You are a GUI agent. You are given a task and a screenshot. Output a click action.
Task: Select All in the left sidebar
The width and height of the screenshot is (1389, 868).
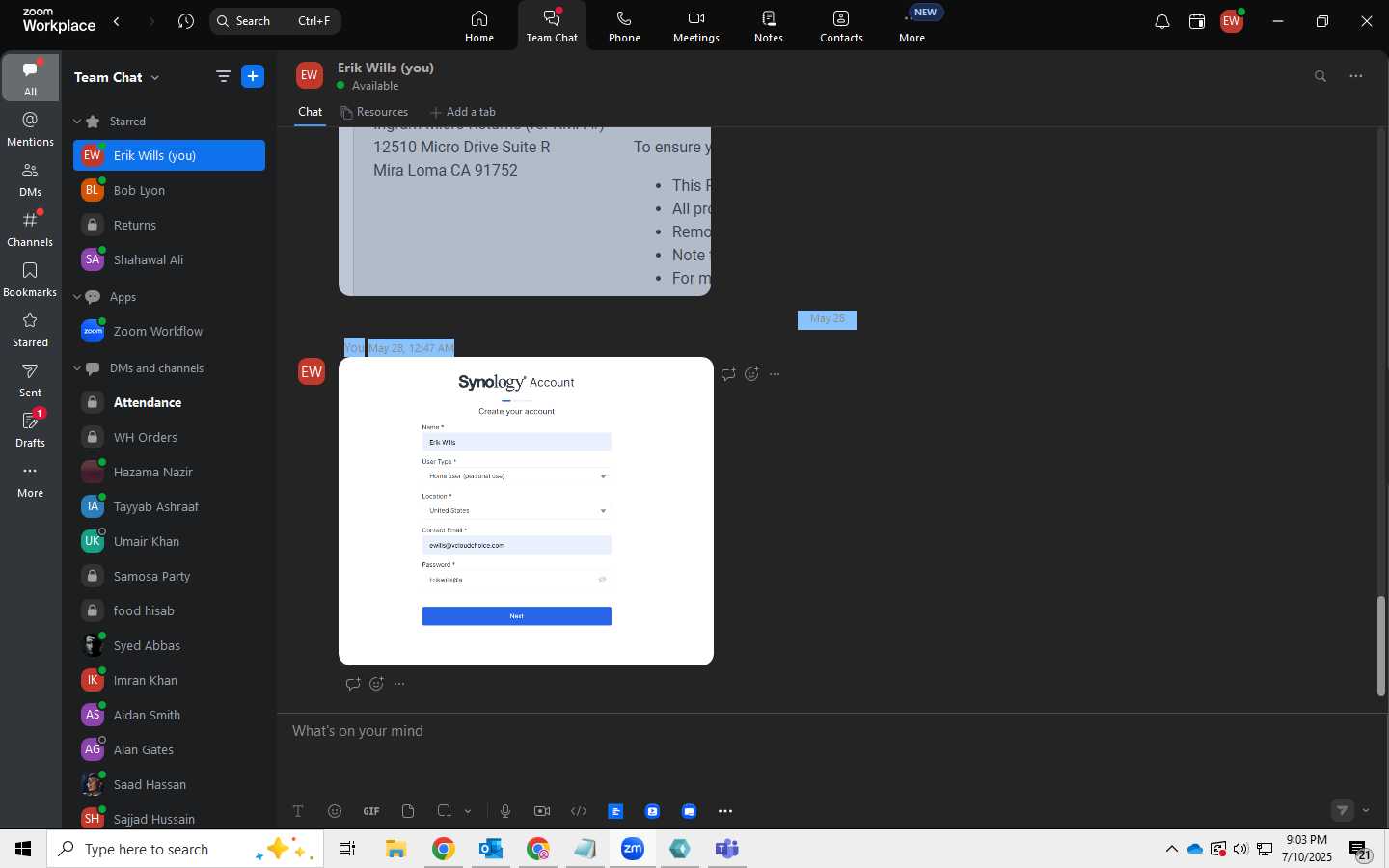point(30,77)
